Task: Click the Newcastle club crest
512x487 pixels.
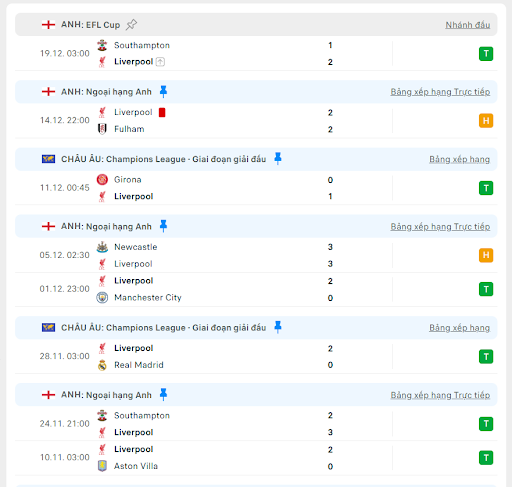Action: [x=102, y=247]
